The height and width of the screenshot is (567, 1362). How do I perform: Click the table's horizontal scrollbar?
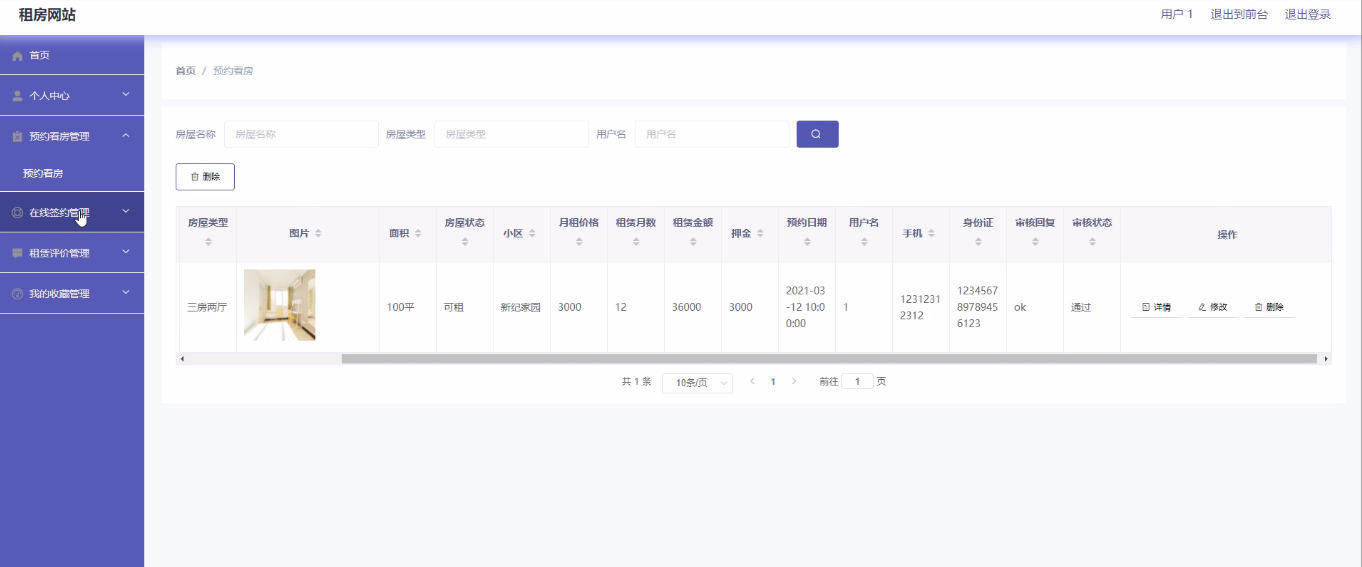click(x=828, y=358)
